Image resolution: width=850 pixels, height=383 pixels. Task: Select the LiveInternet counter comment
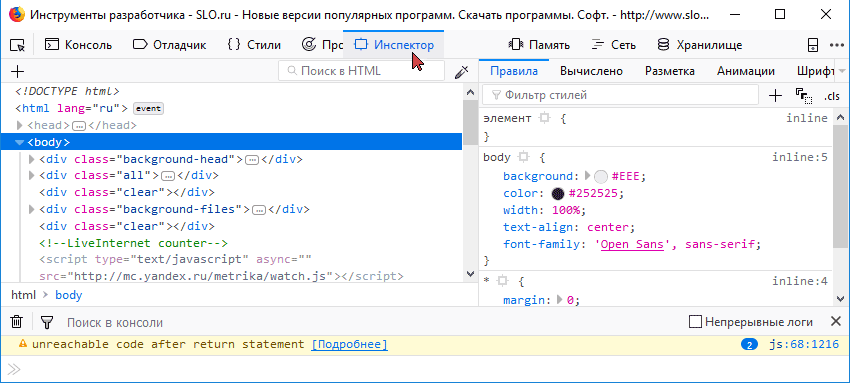(133, 243)
